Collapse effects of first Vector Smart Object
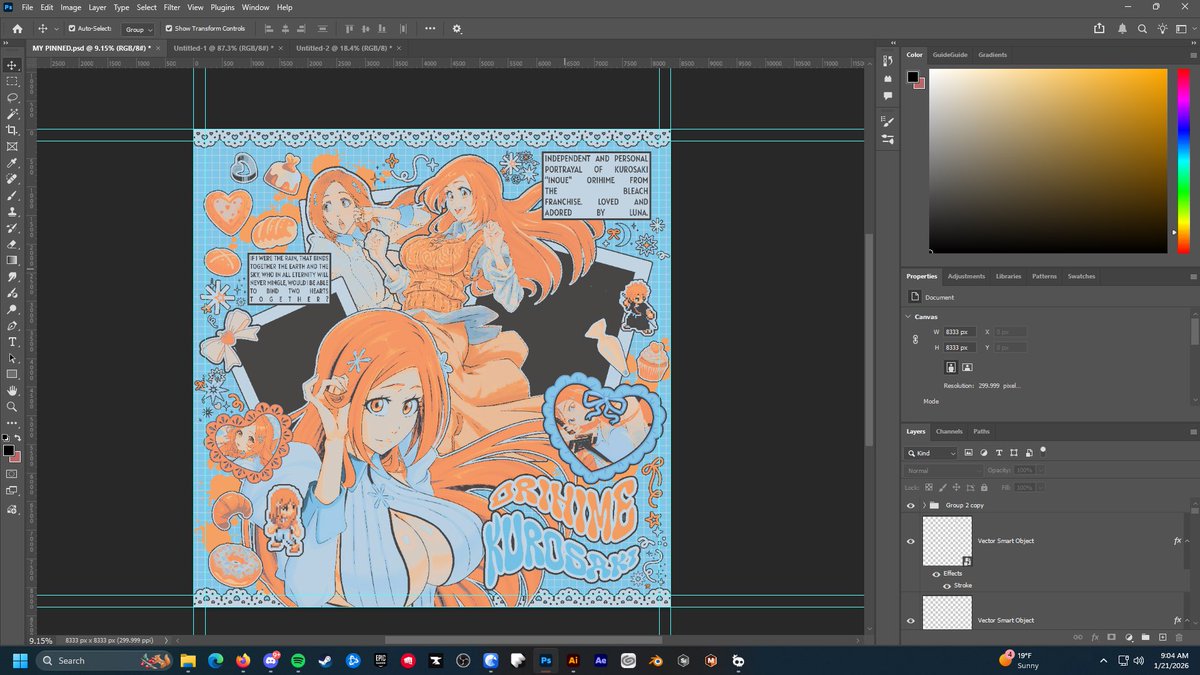Image resolution: width=1200 pixels, height=675 pixels. point(1186,541)
